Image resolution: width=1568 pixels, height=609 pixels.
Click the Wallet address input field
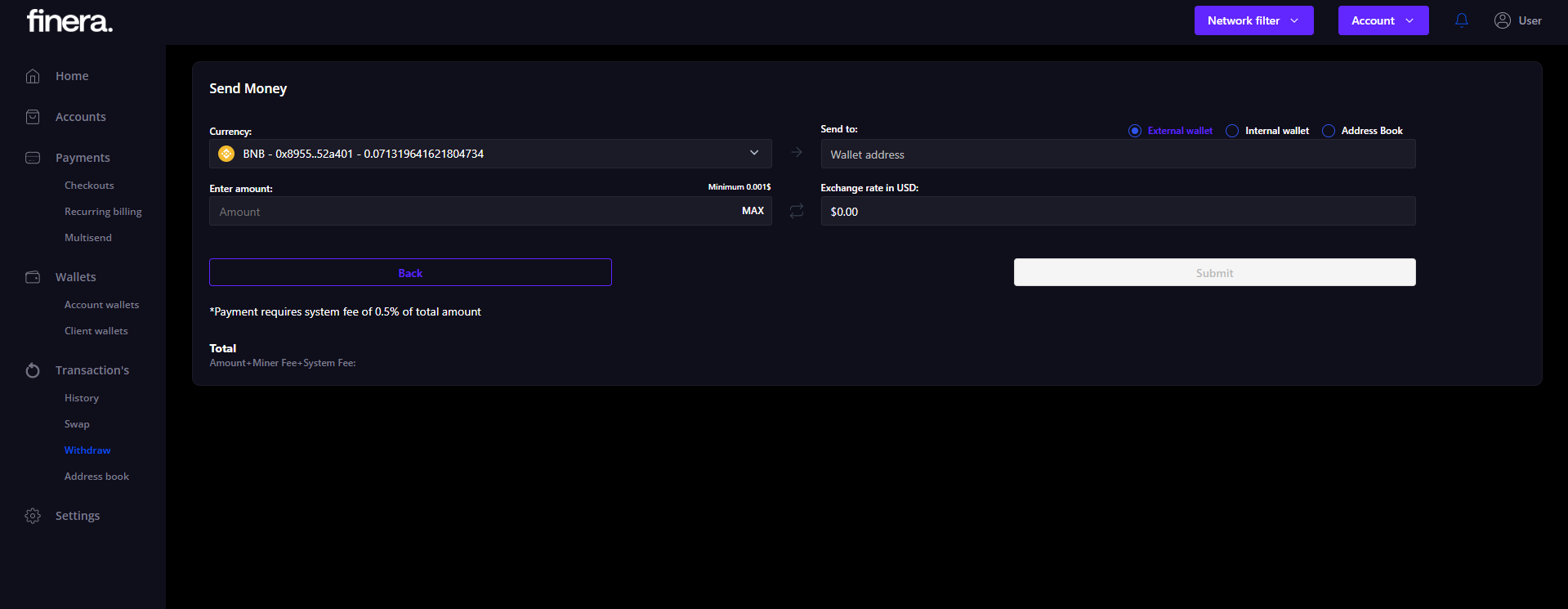[x=1117, y=154]
